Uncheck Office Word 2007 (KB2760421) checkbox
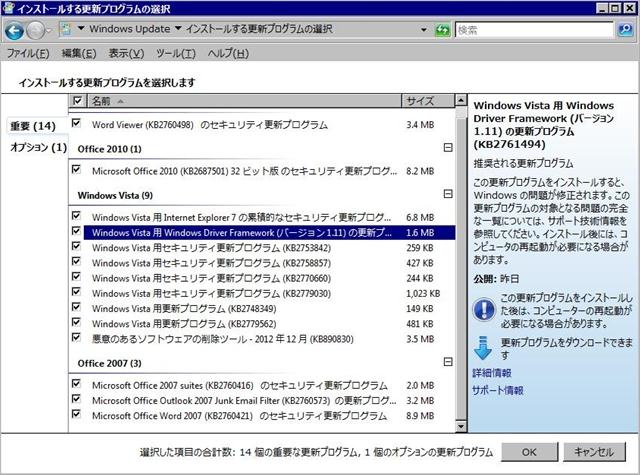The height and width of the screenshot is (475, 640). pos(76,414)
